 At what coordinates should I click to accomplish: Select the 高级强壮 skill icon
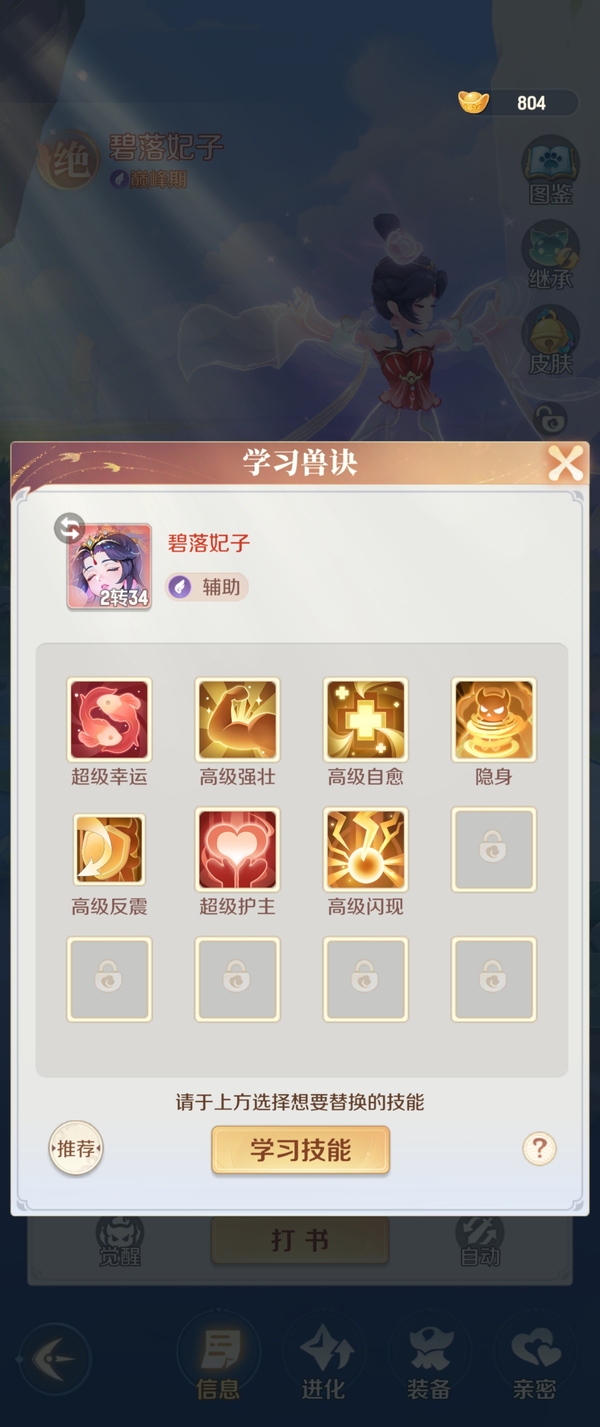[x=237, y=720]
